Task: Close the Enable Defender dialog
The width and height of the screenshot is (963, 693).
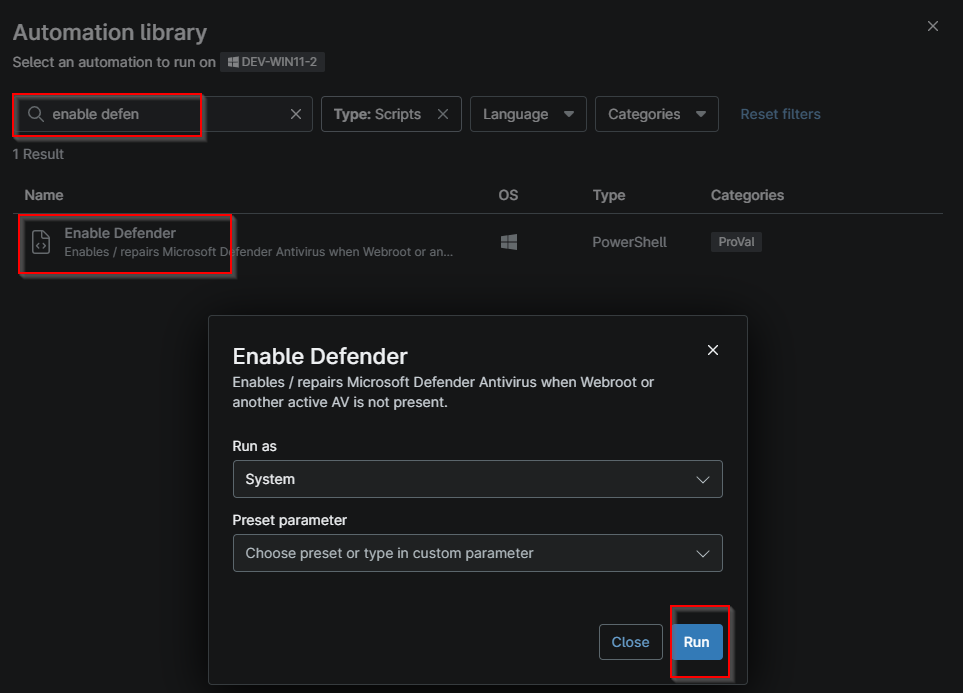Action: coord(712,350)
